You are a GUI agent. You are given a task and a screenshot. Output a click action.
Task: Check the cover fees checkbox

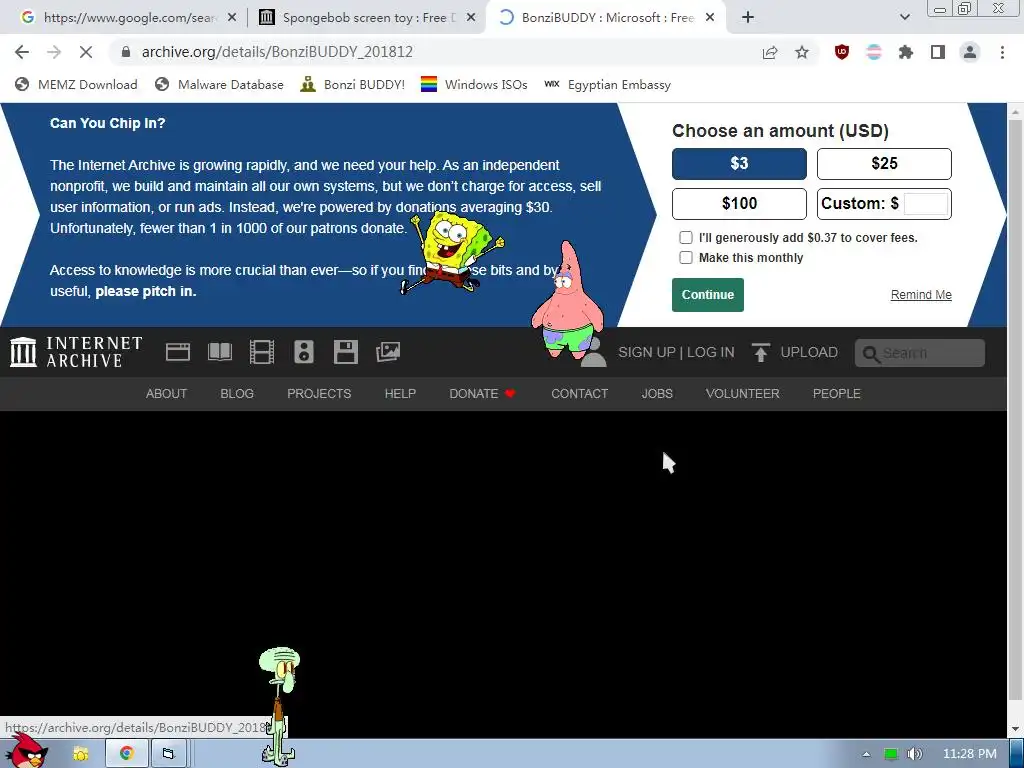point(686,238)
